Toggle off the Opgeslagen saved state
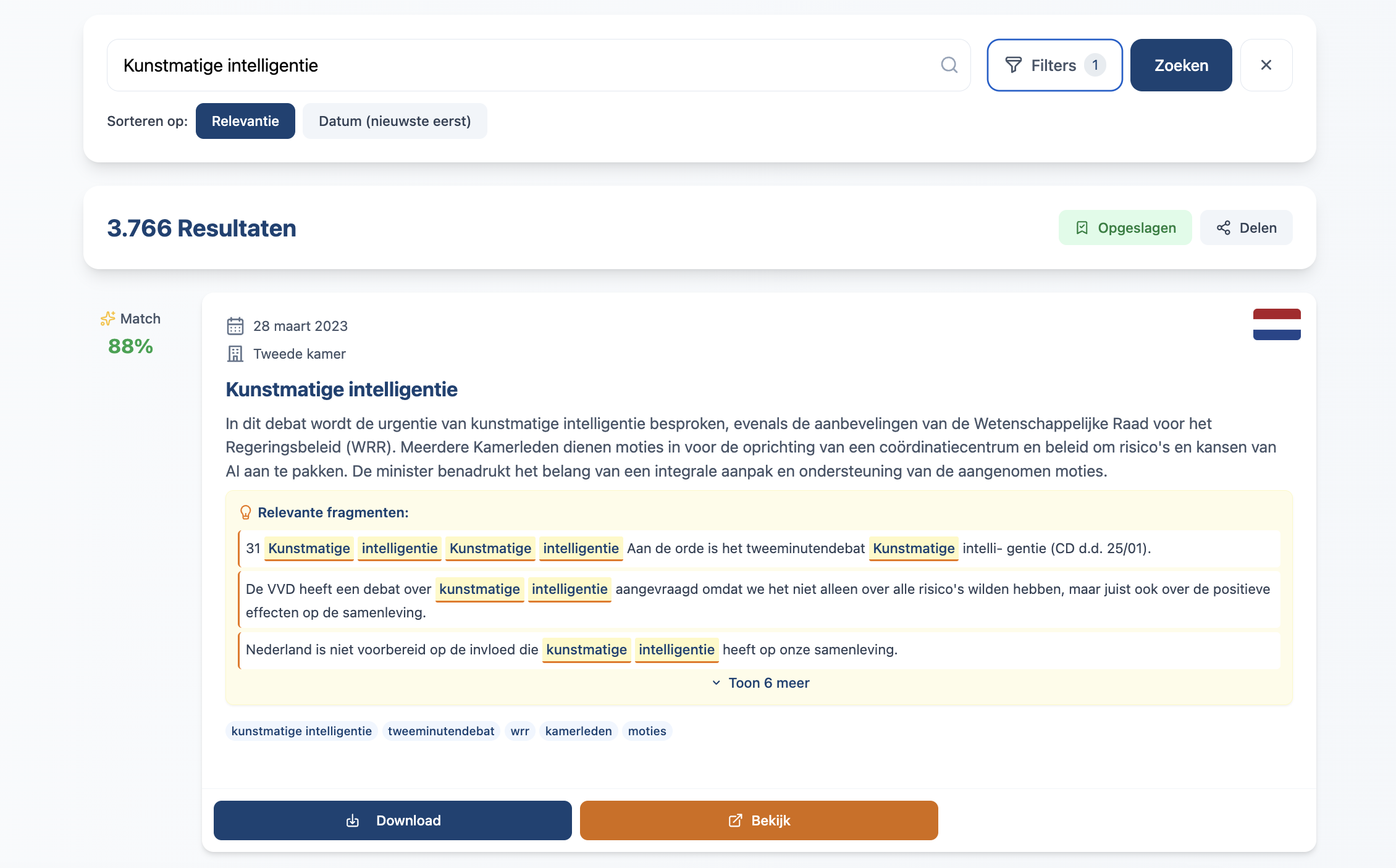This screenshot has width=1396, height=868. 1125,227
